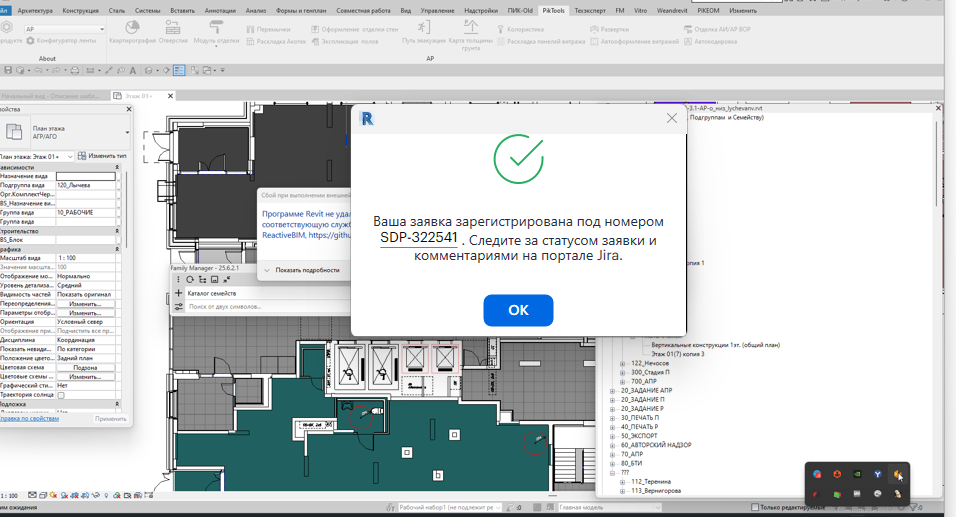Click the Yandex browser tray icon
The height and width of the screenshot is (517, 956).
coord(877,474)
